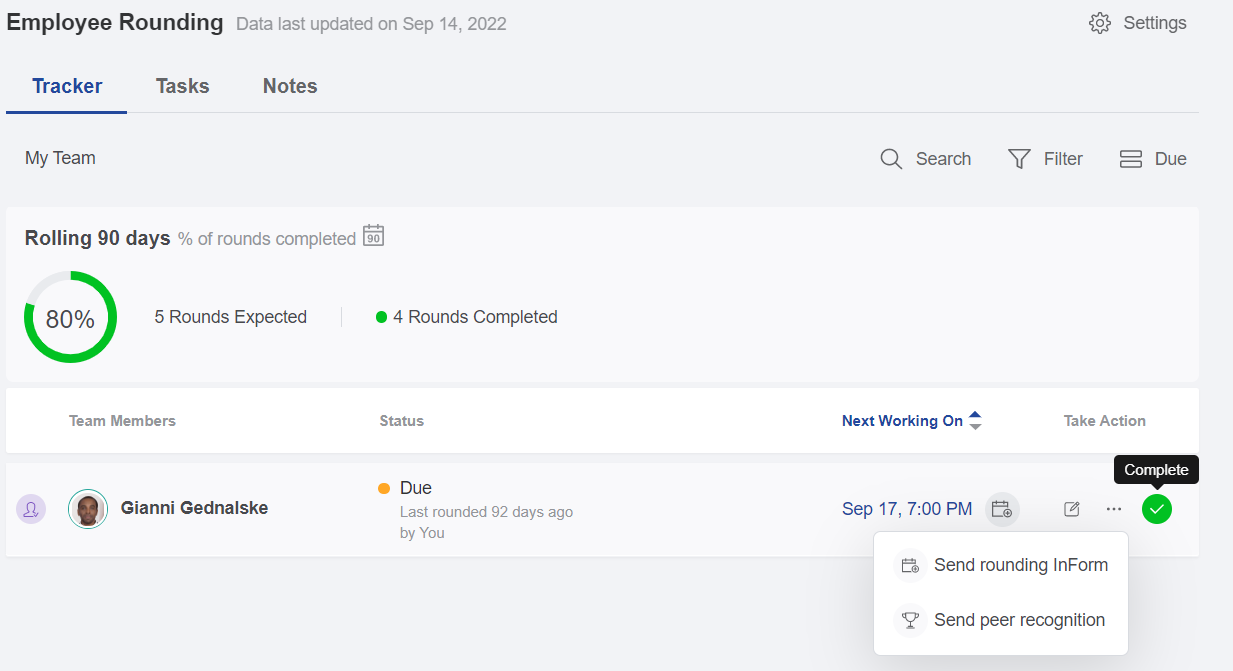Switch to the Tasks tab
The width and height of the screenshot is (1233, 671).
[182, 86]
